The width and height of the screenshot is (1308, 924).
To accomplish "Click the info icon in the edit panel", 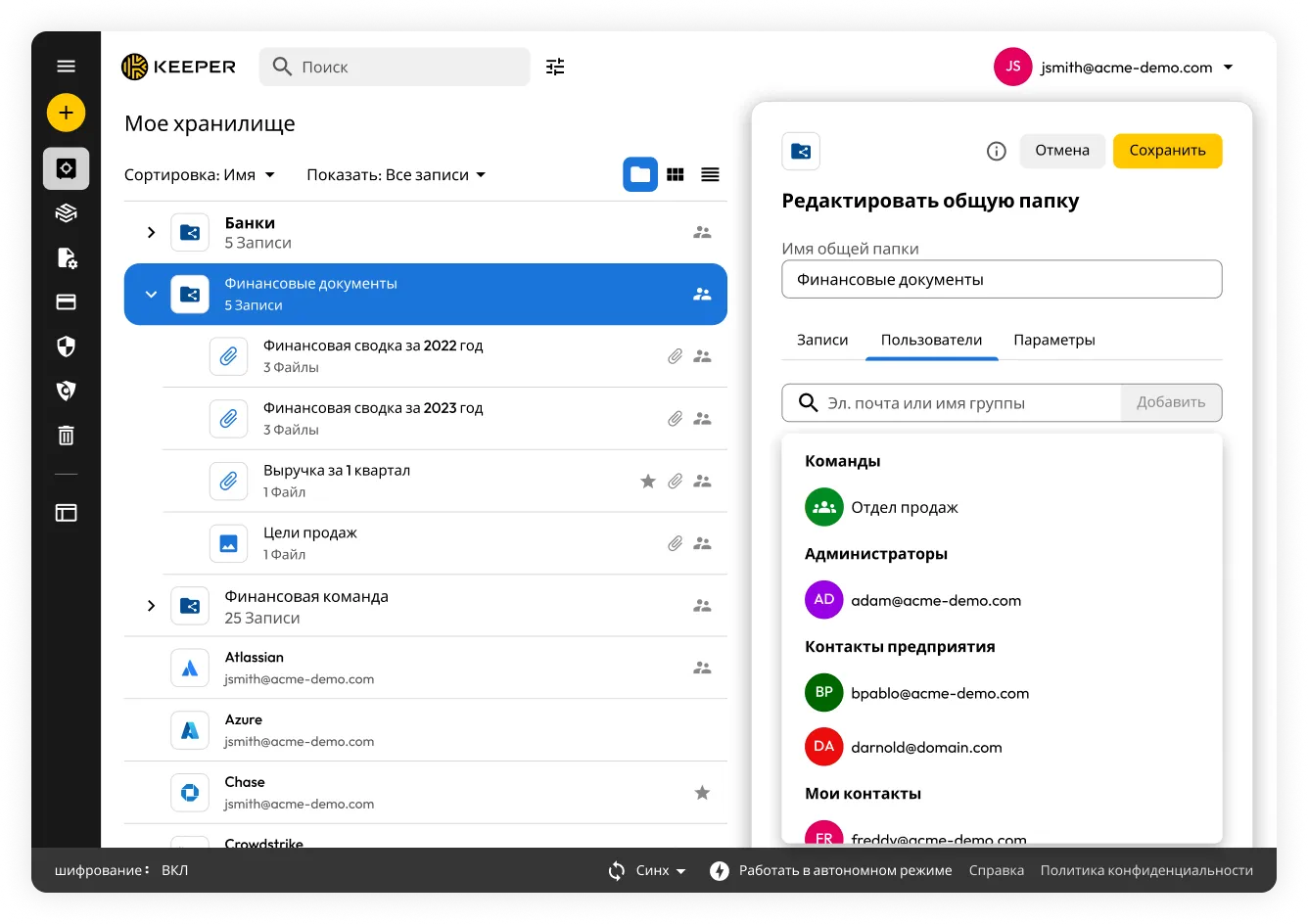I will tap(997, 151).
